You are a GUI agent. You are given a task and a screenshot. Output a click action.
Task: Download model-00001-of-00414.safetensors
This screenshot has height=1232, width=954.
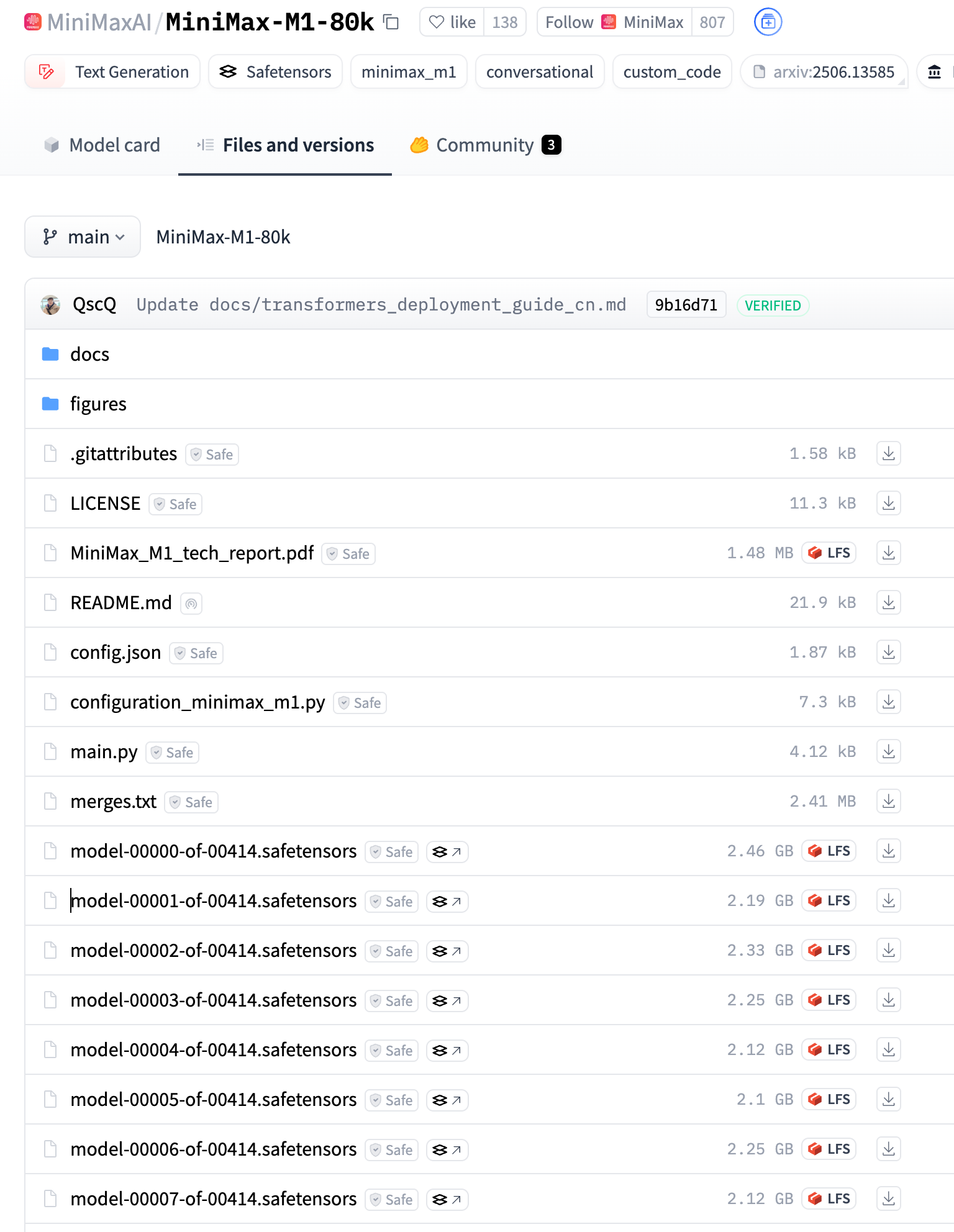[x=889, y=900]
